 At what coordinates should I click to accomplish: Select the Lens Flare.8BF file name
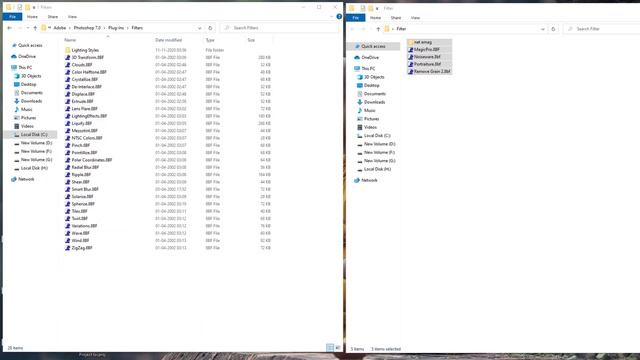[x=84, y=109]
